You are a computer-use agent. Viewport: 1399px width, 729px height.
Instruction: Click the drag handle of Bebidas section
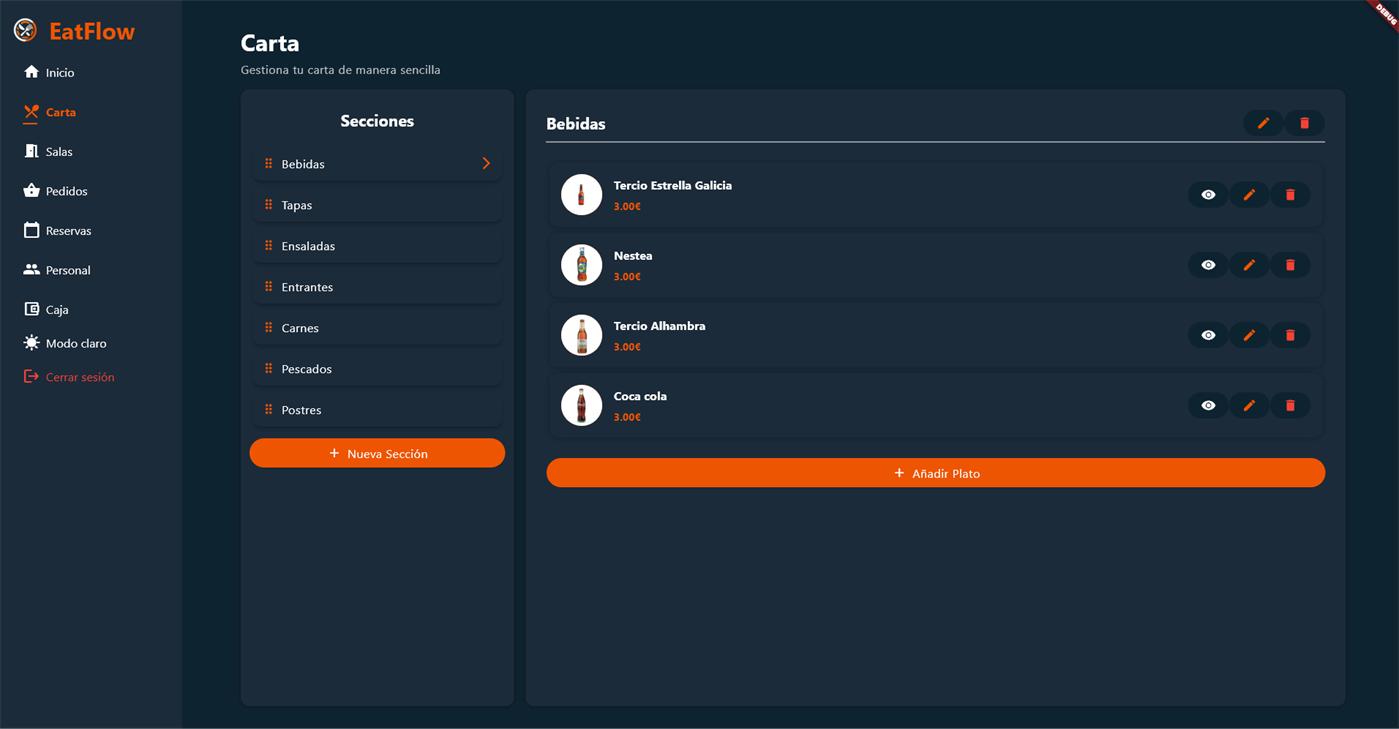tap(268, 164)
